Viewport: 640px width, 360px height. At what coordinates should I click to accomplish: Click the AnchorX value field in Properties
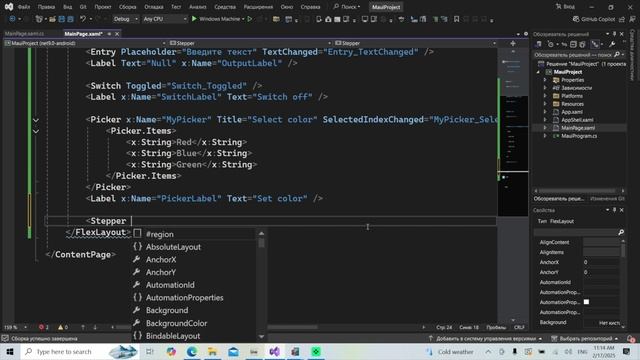[601, 262]
